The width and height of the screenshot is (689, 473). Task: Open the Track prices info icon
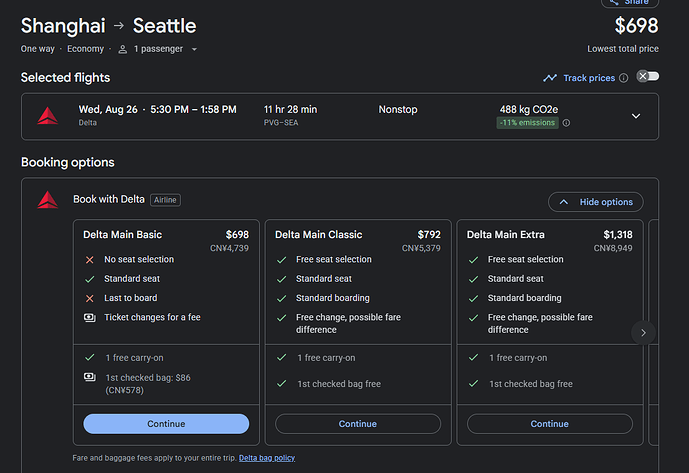pos(624,78)
